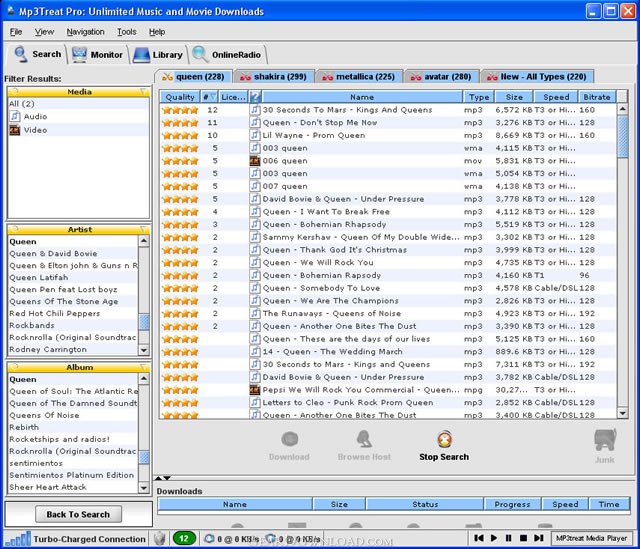Viewport: 640px width, 549px height.
Task: Go to the OnlineRadio tab
Action: (x=228, y=55)
